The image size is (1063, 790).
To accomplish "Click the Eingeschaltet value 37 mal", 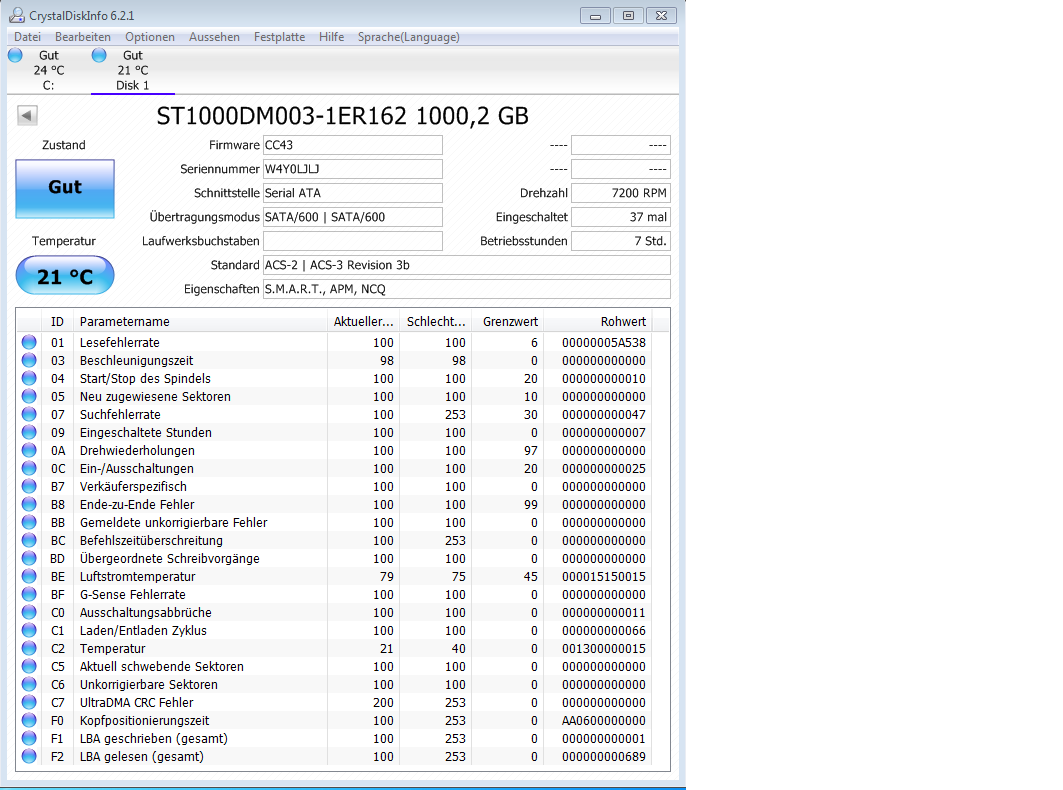I will [x=620, y=217].
